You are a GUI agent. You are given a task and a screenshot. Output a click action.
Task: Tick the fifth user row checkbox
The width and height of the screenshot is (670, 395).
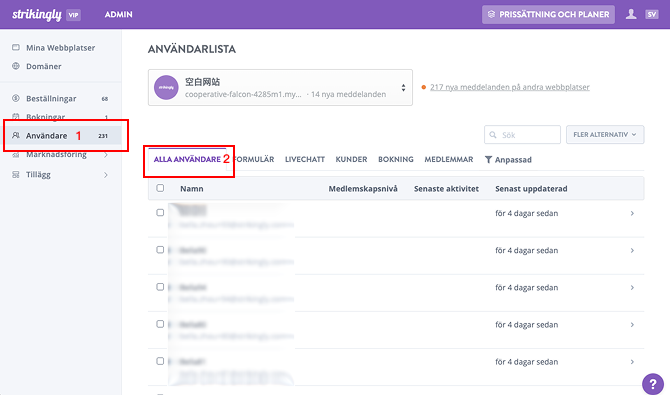[x=160, y=361]
